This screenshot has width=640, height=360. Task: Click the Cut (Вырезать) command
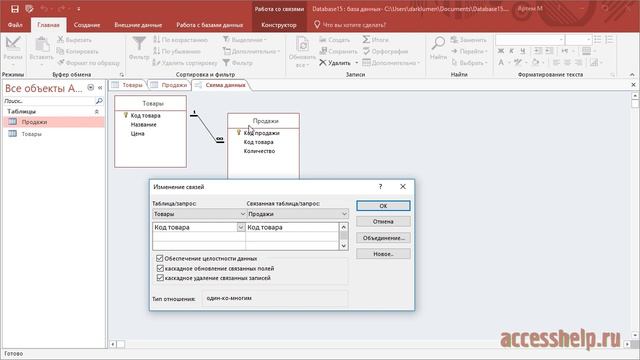(74, 40)
